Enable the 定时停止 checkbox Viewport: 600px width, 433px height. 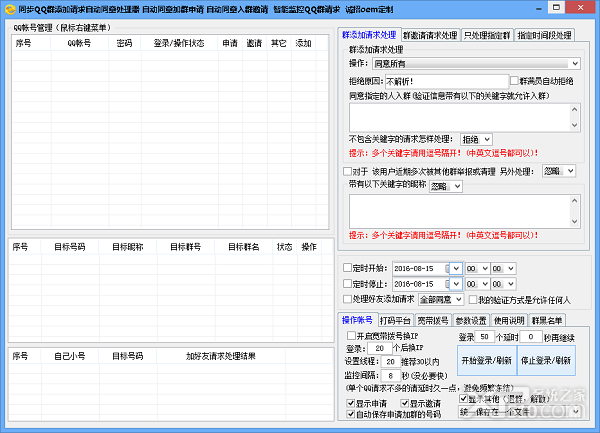(347, 283)
